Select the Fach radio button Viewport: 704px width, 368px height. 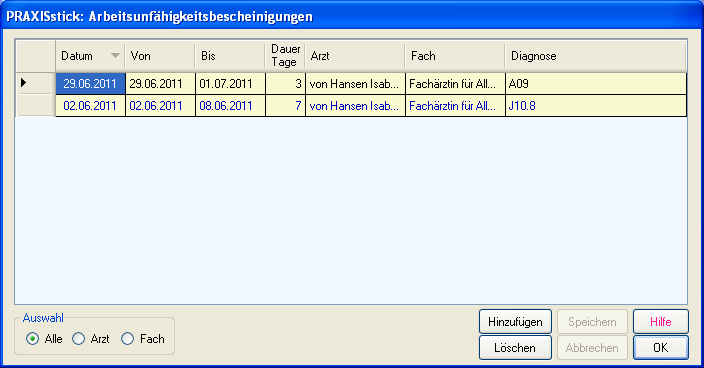pyautogui.click(x=128, y=338)
